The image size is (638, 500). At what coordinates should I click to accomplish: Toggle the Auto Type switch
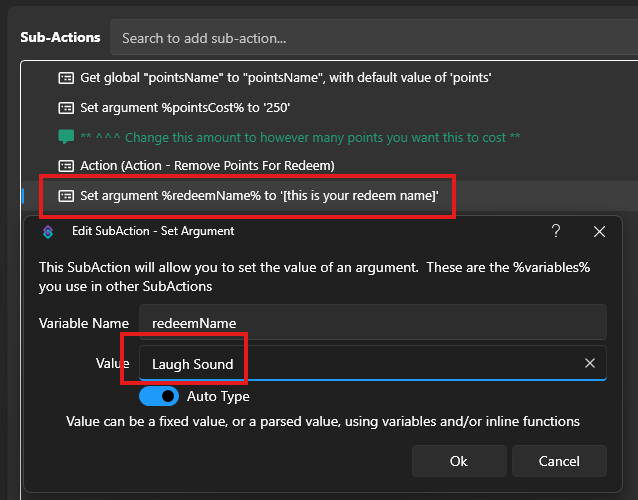point(159,396)
